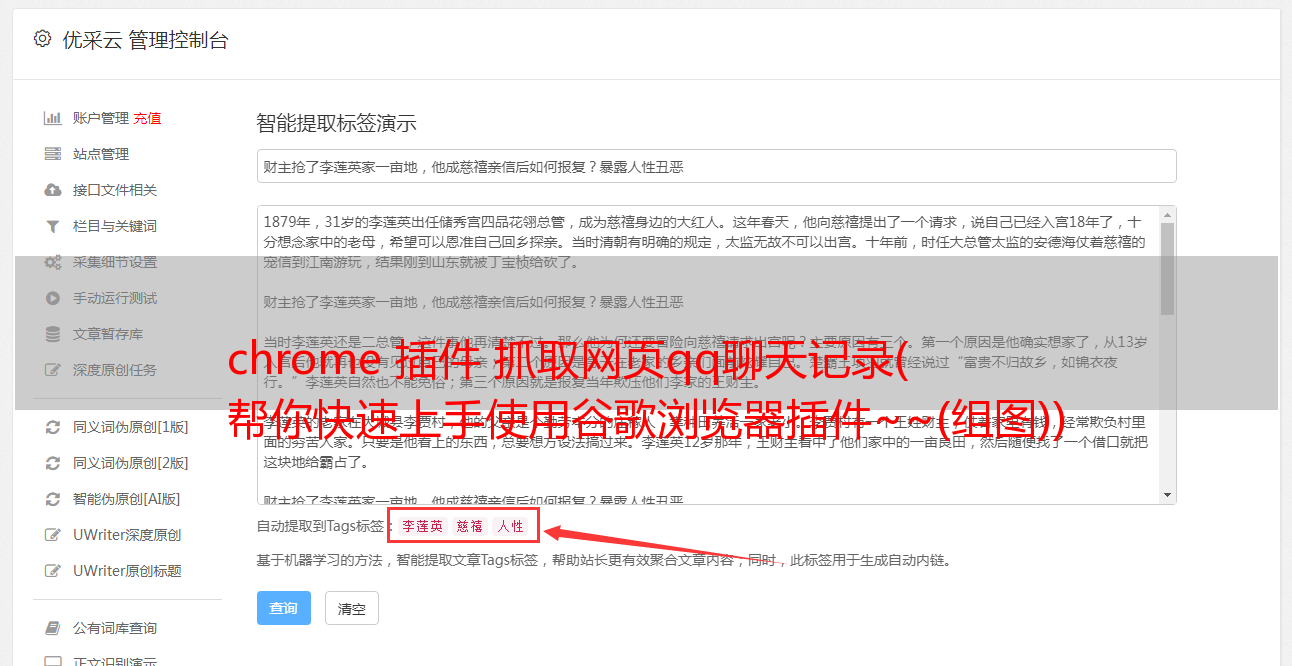
Task: Click the scrollbar up arrow of text area
Action: click(x=1168, y=214)
